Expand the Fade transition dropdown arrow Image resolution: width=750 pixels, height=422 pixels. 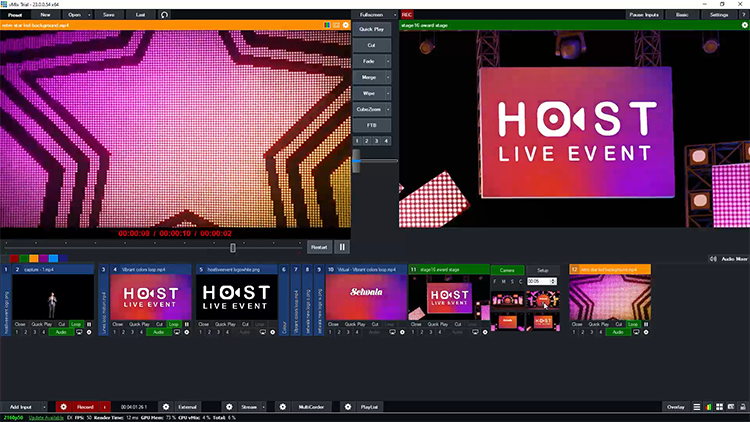(389, 61)
